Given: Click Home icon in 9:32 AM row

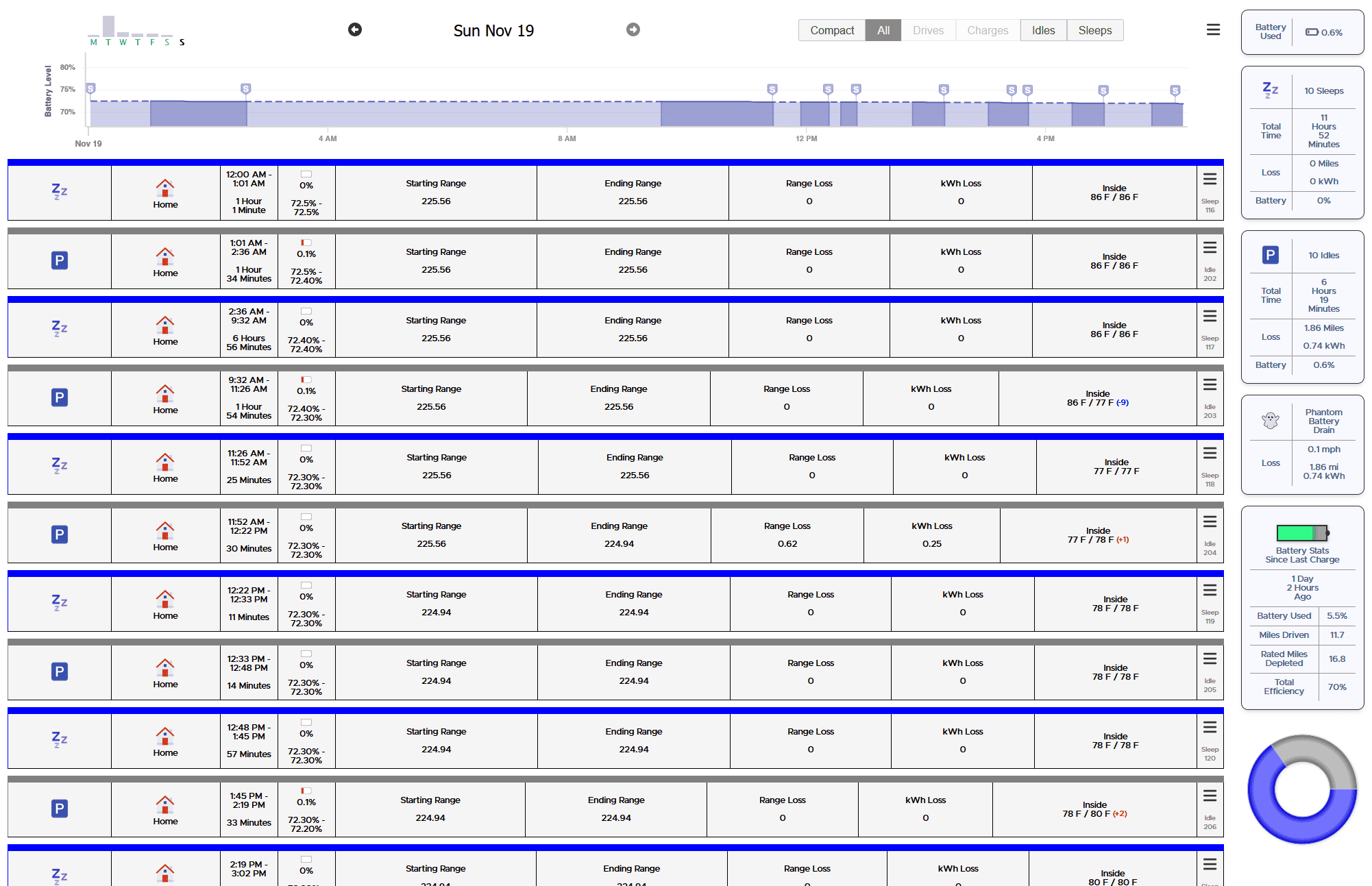Looking at the screenshot, I should point(165,393).
